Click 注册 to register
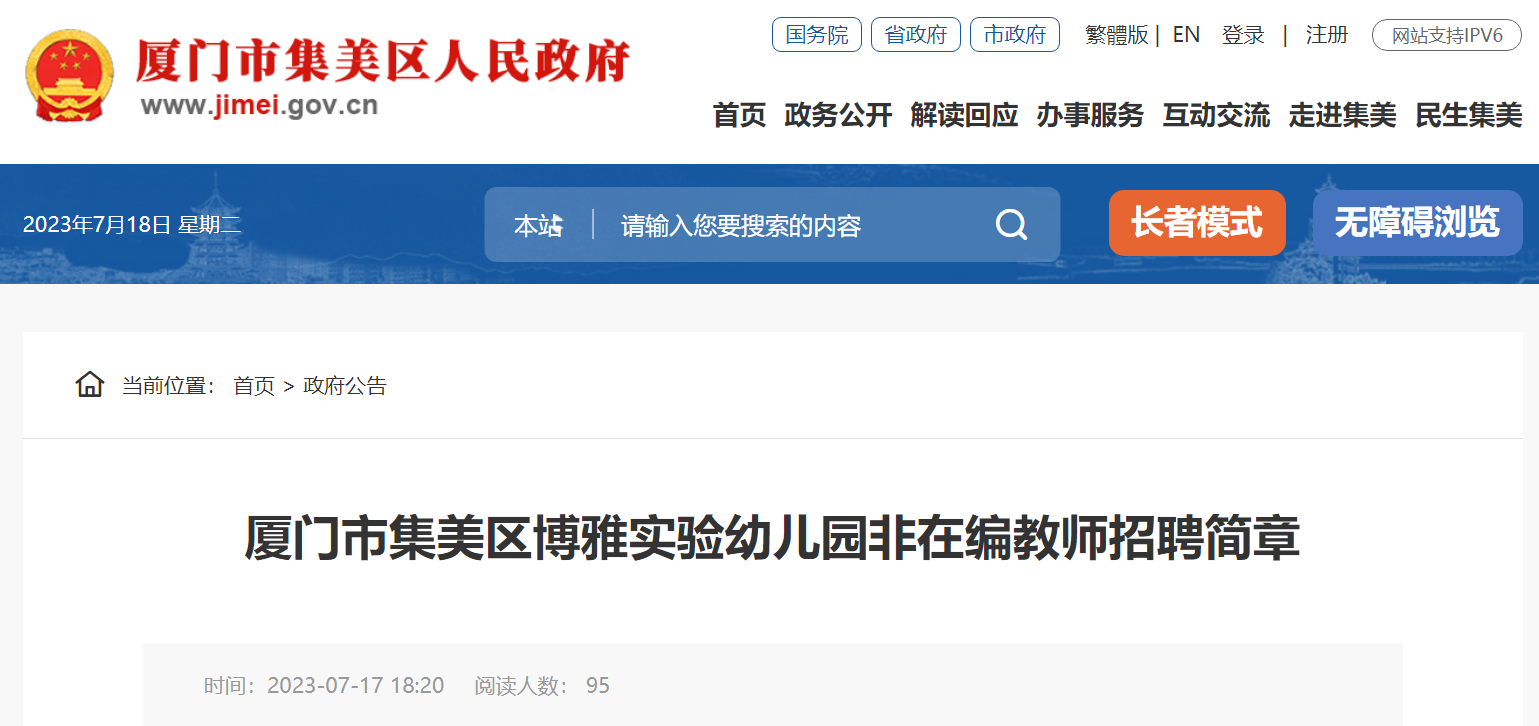 (x=1327, y=35)
